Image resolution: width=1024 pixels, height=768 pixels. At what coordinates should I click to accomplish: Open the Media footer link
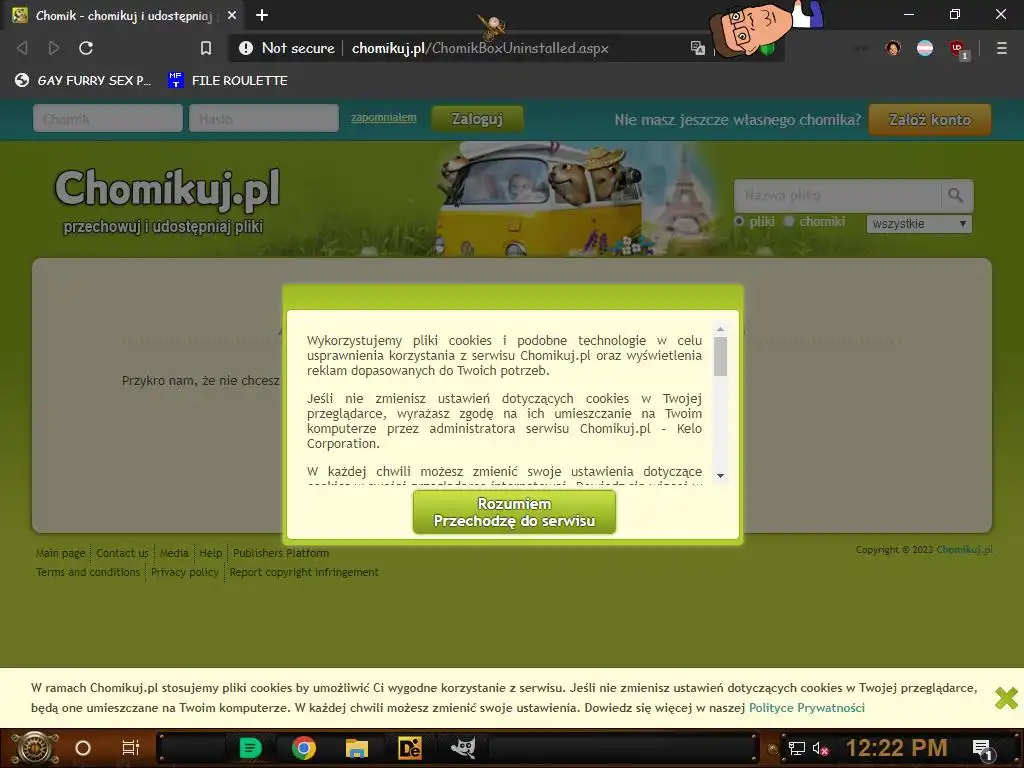[x=174, y=553]
